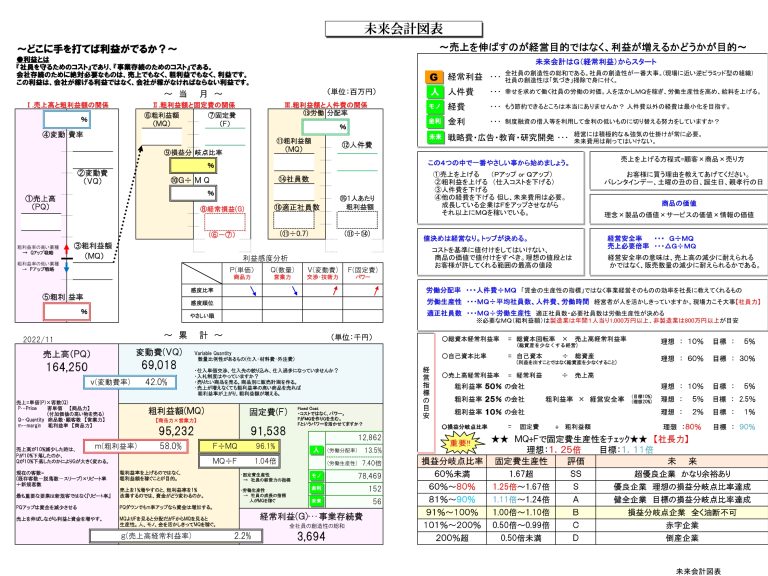This screenshot has width=768, height=576.
Task: Click the 12,862 personnel cost value
Action: tap(369, 437)
